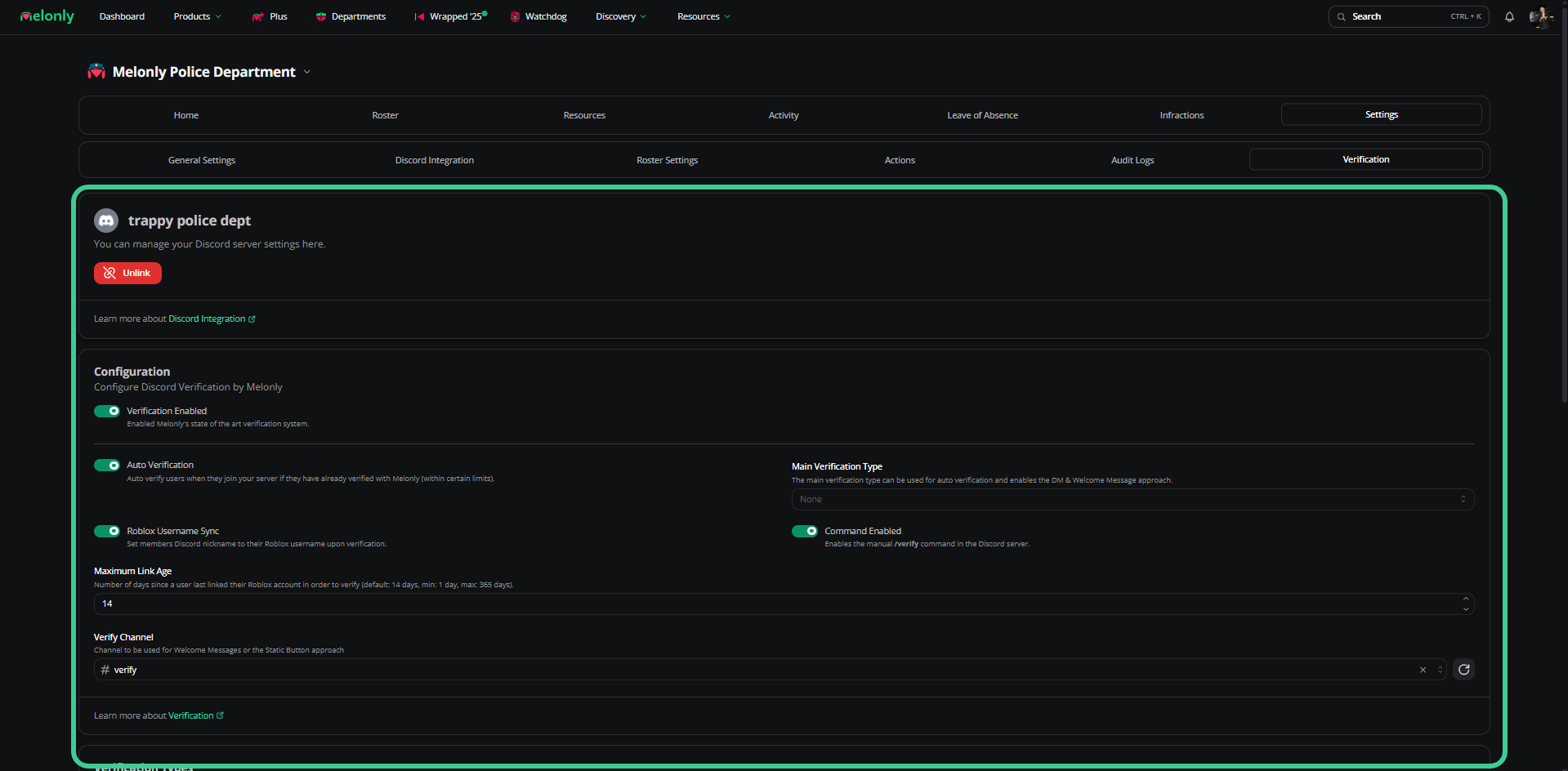Open the Melonly Police Department switcher
The image size is (1568, 771).
click(x=199, y=72)
